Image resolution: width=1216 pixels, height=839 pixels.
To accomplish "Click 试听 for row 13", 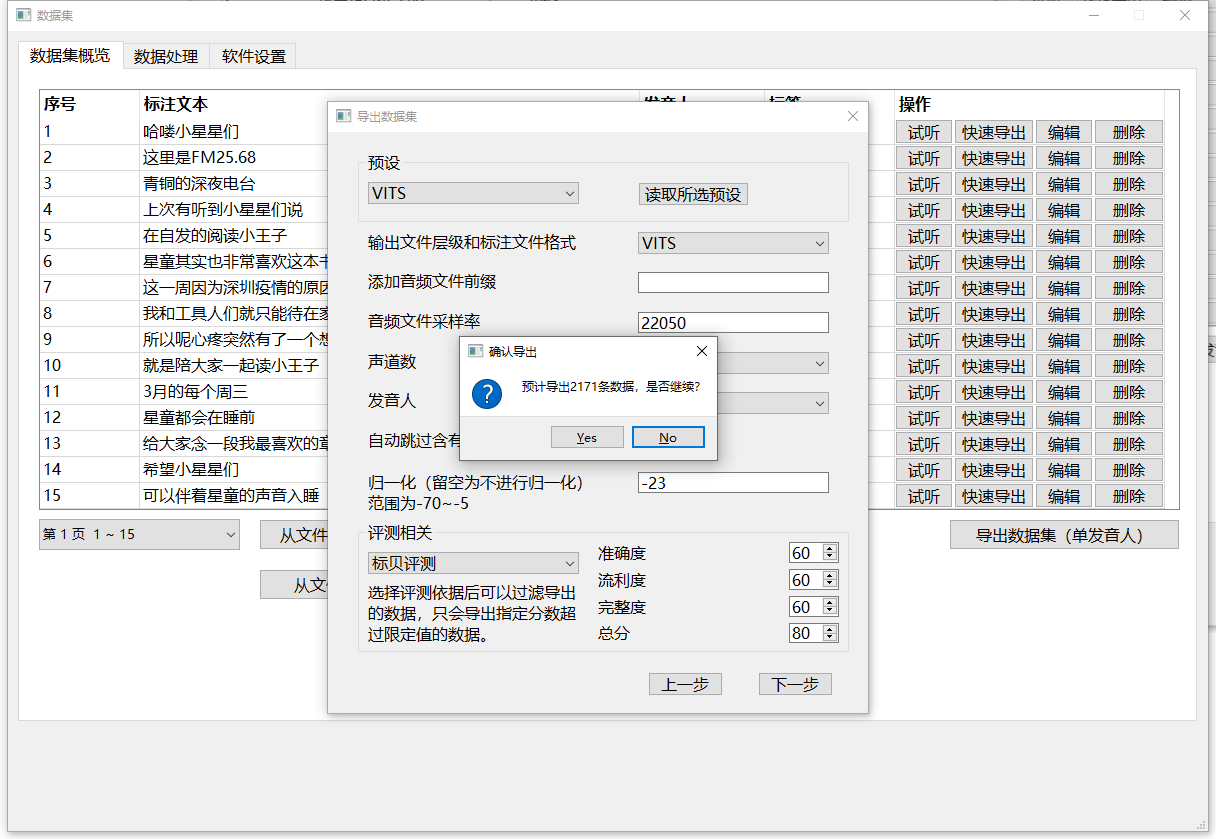I will coord(923,444).
